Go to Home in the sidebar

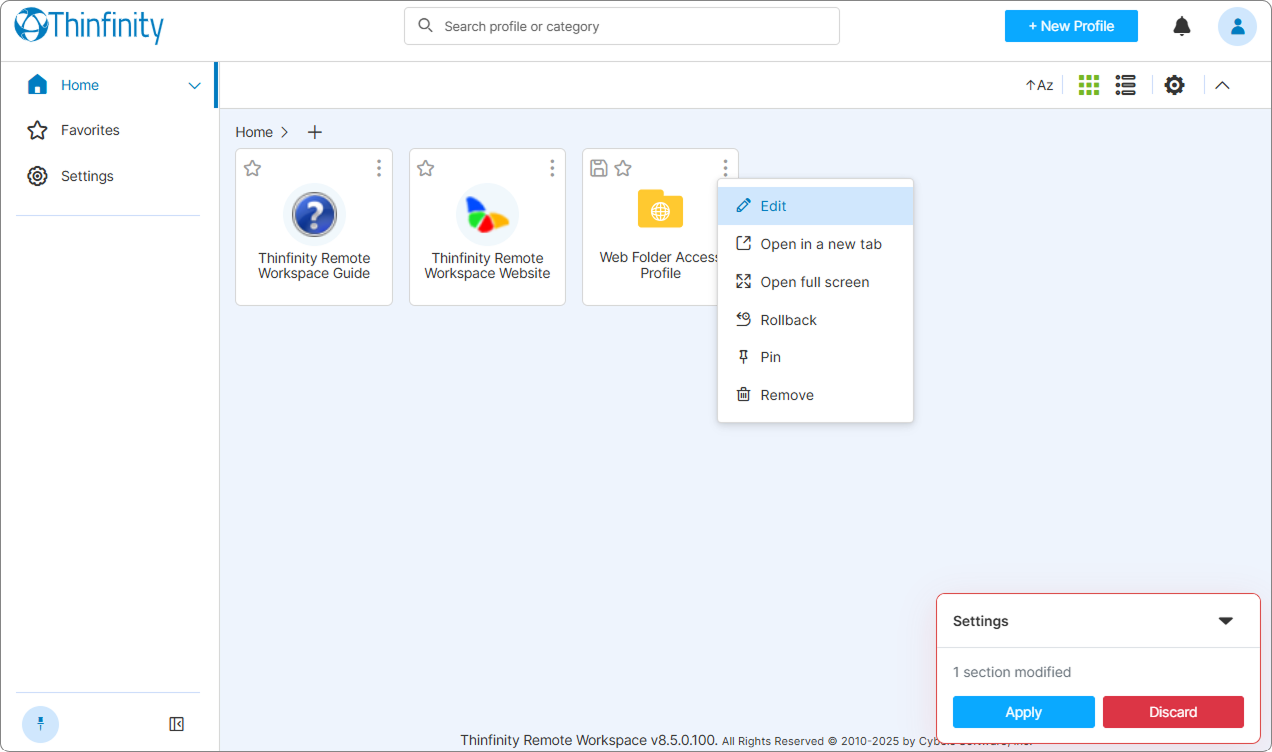point(79,85)
